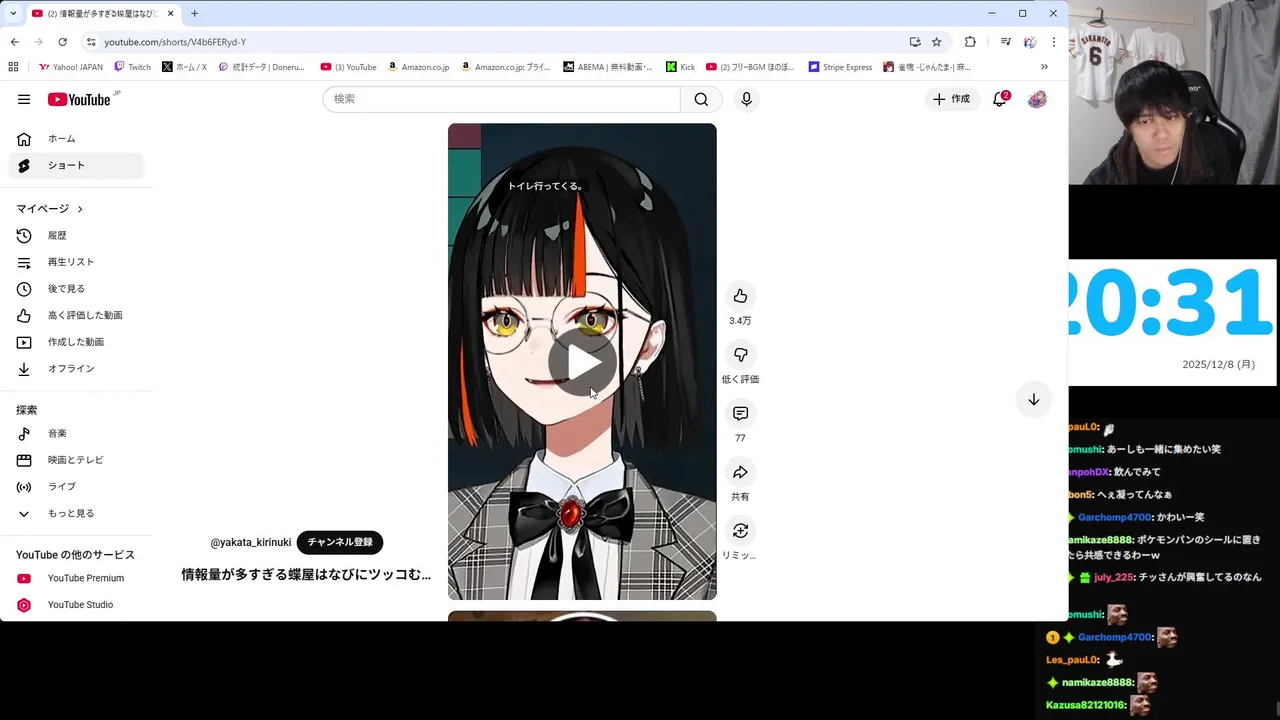Open the Twitch bookmark

pyautogui.click(x=133, y=67)
